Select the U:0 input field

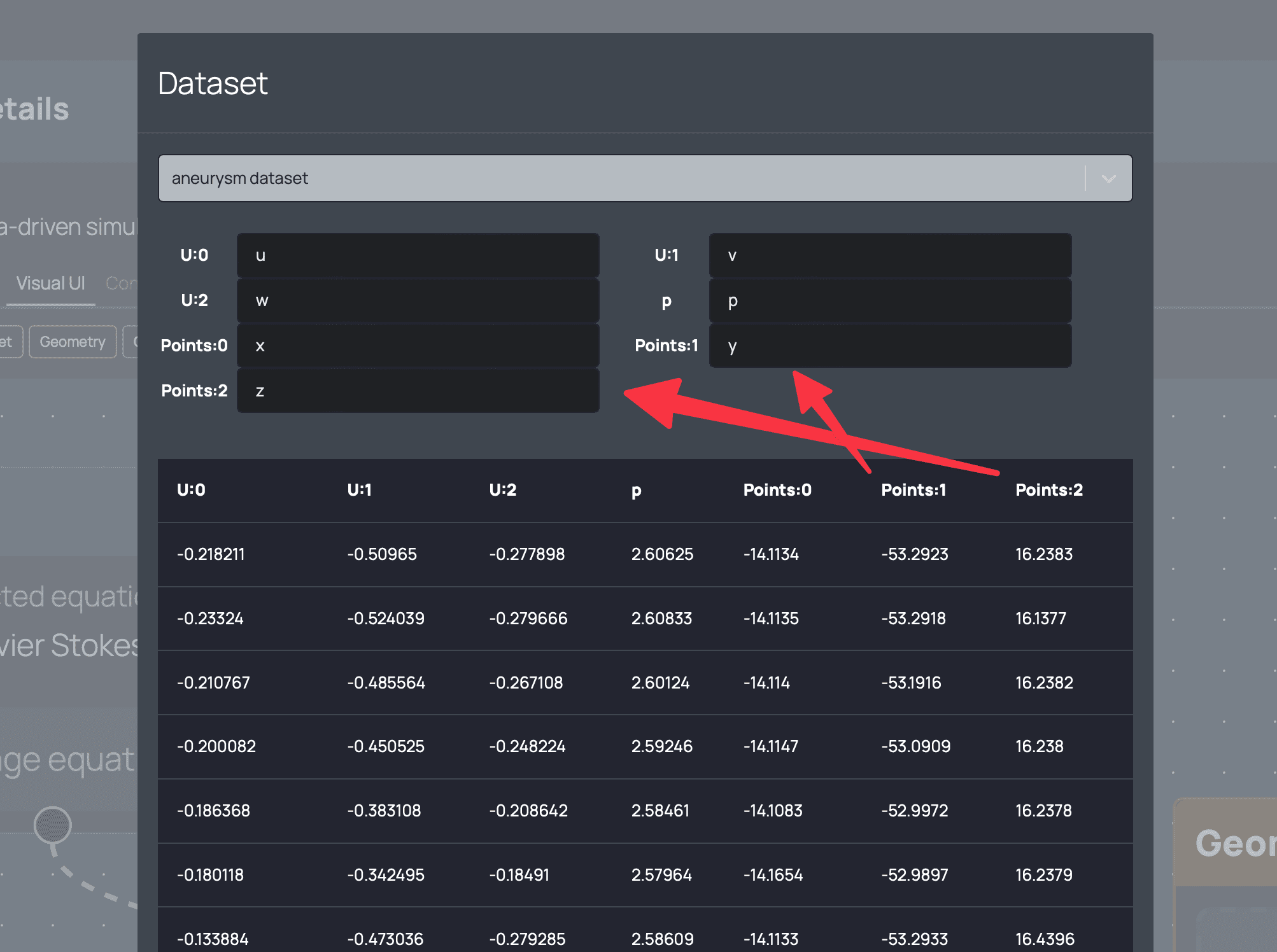coord(420,254)
